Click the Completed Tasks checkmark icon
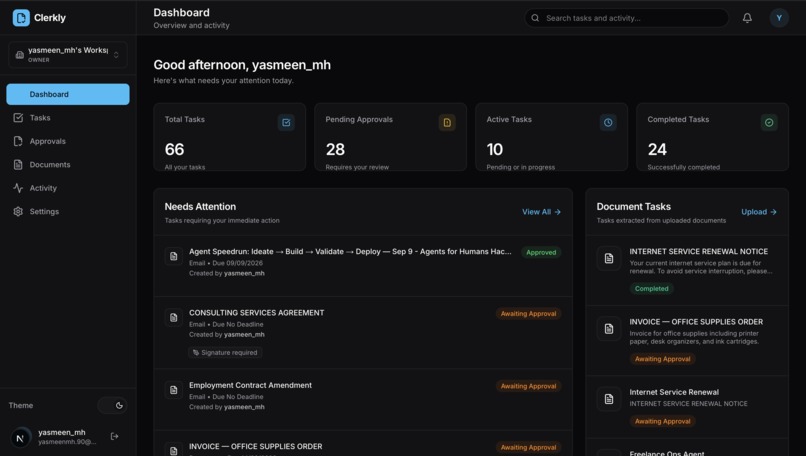This screenshot has height=456, width=806. coord(769,122)
